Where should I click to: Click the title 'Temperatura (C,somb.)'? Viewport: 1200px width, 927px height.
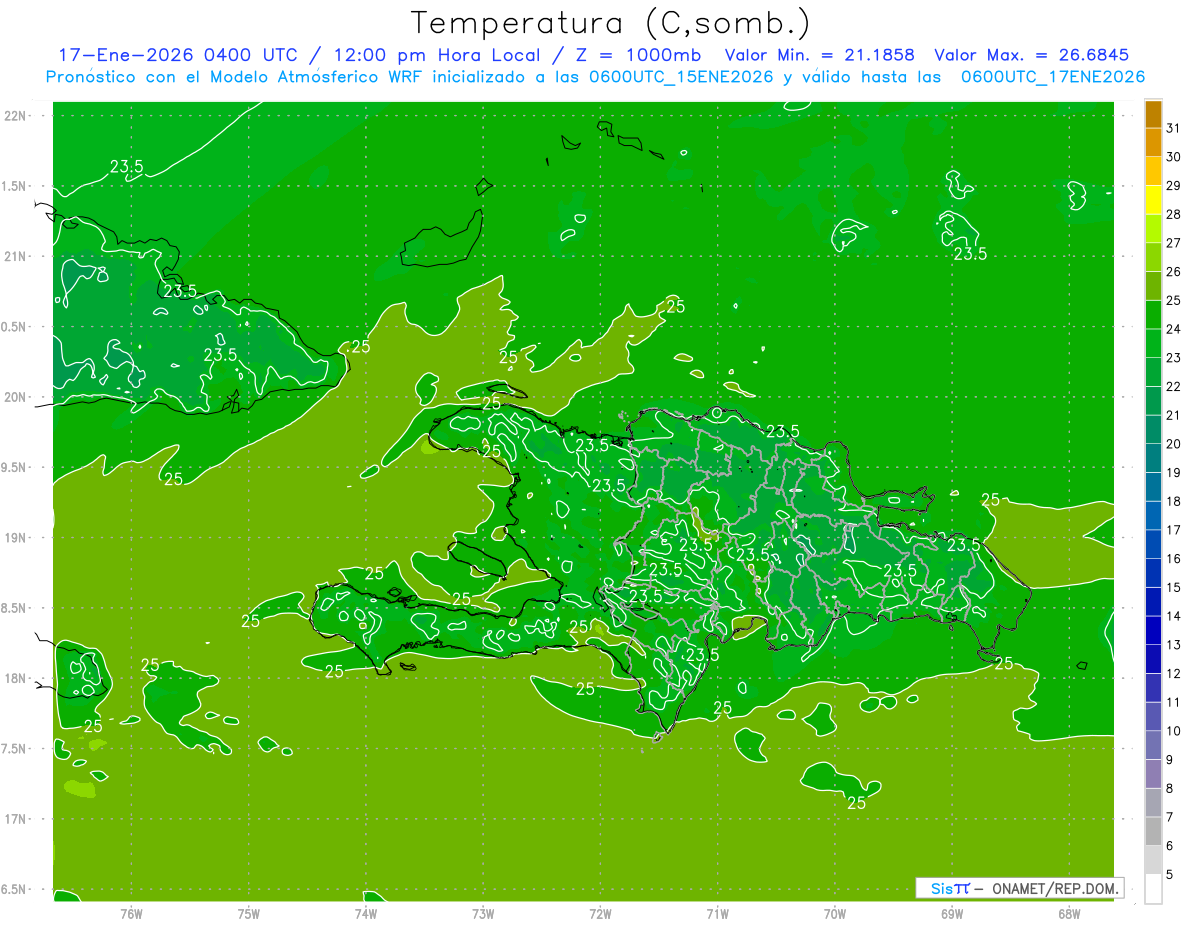pyautogui.click(x=610, y=22)
